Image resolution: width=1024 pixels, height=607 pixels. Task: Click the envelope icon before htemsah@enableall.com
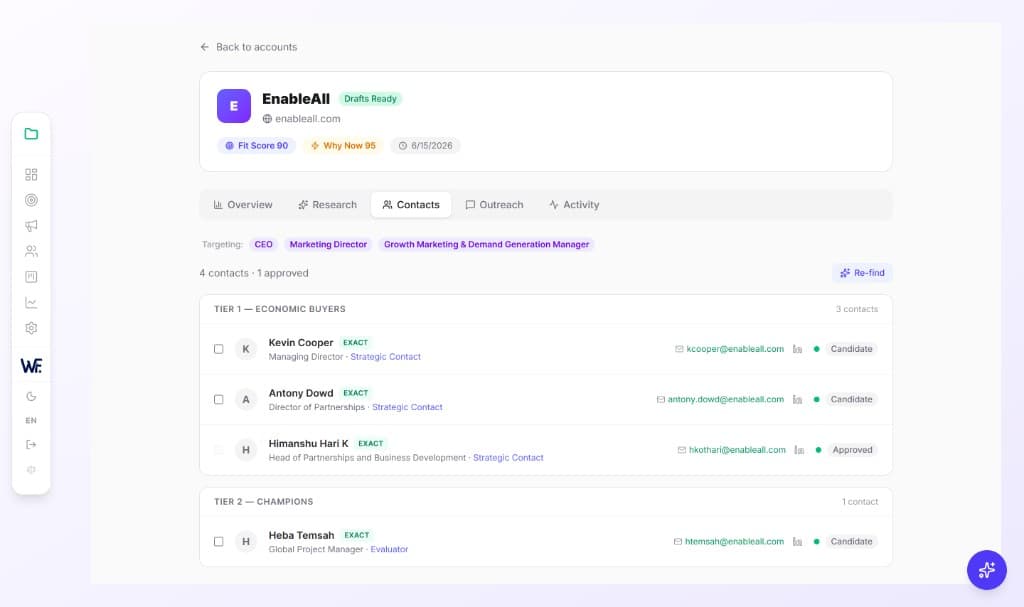[678, 542]
